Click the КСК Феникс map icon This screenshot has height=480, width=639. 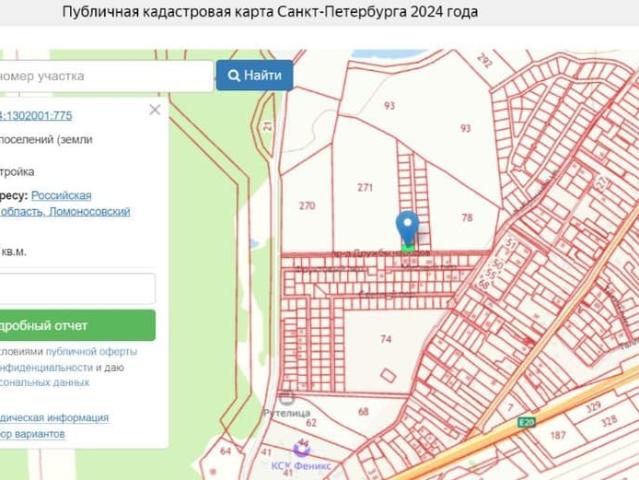302,449
